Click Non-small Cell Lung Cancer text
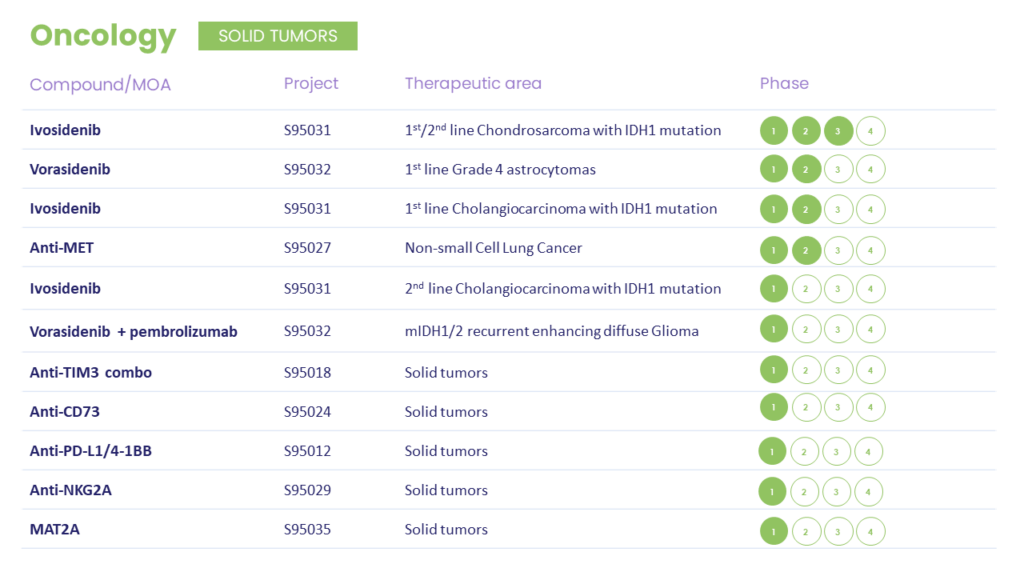This screenshot has width=1024, height=576. tap(493, 248)
